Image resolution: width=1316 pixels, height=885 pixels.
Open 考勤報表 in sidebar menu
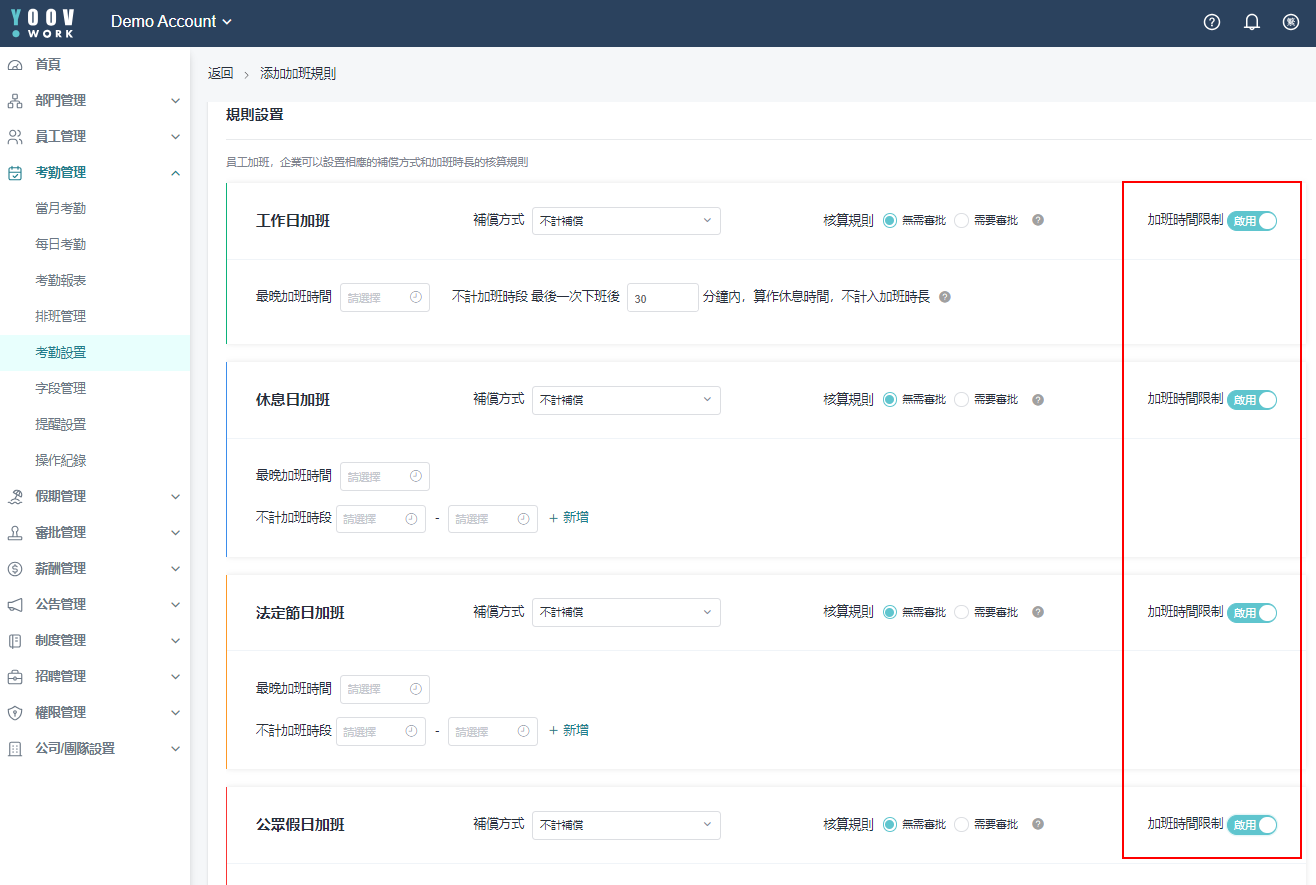click(x=60, y=280)
